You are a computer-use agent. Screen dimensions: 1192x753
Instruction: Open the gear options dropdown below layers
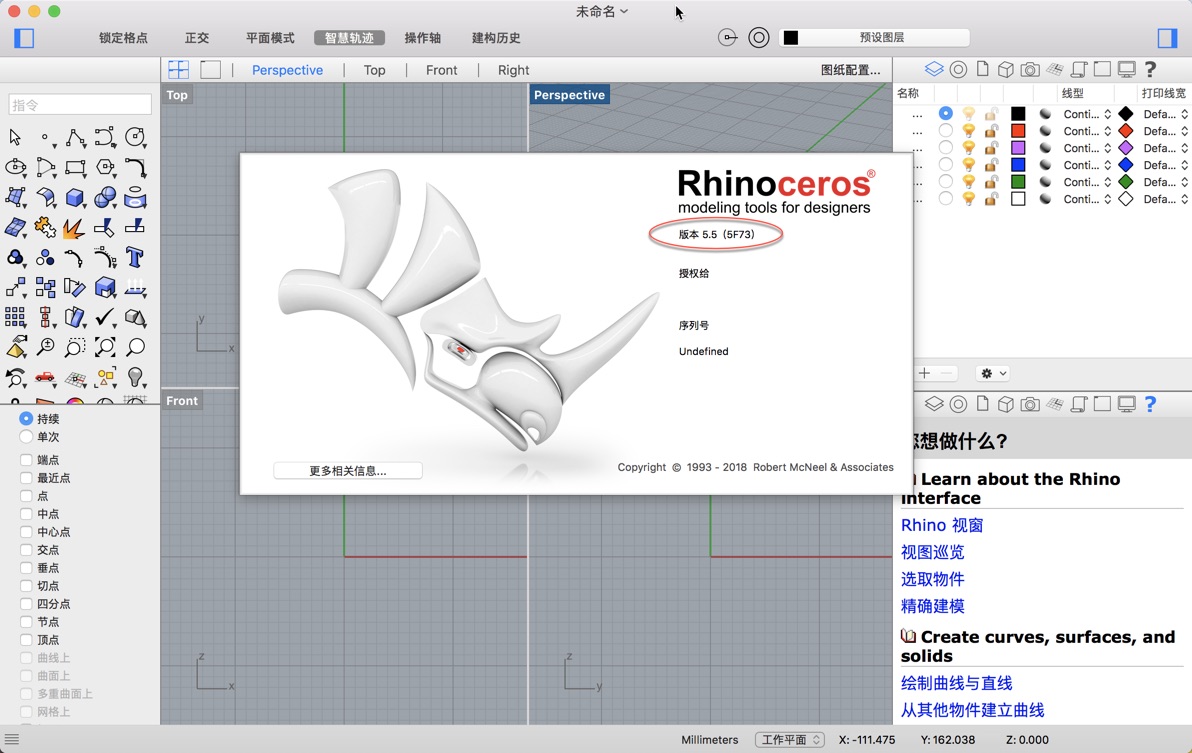click(994, 373)
